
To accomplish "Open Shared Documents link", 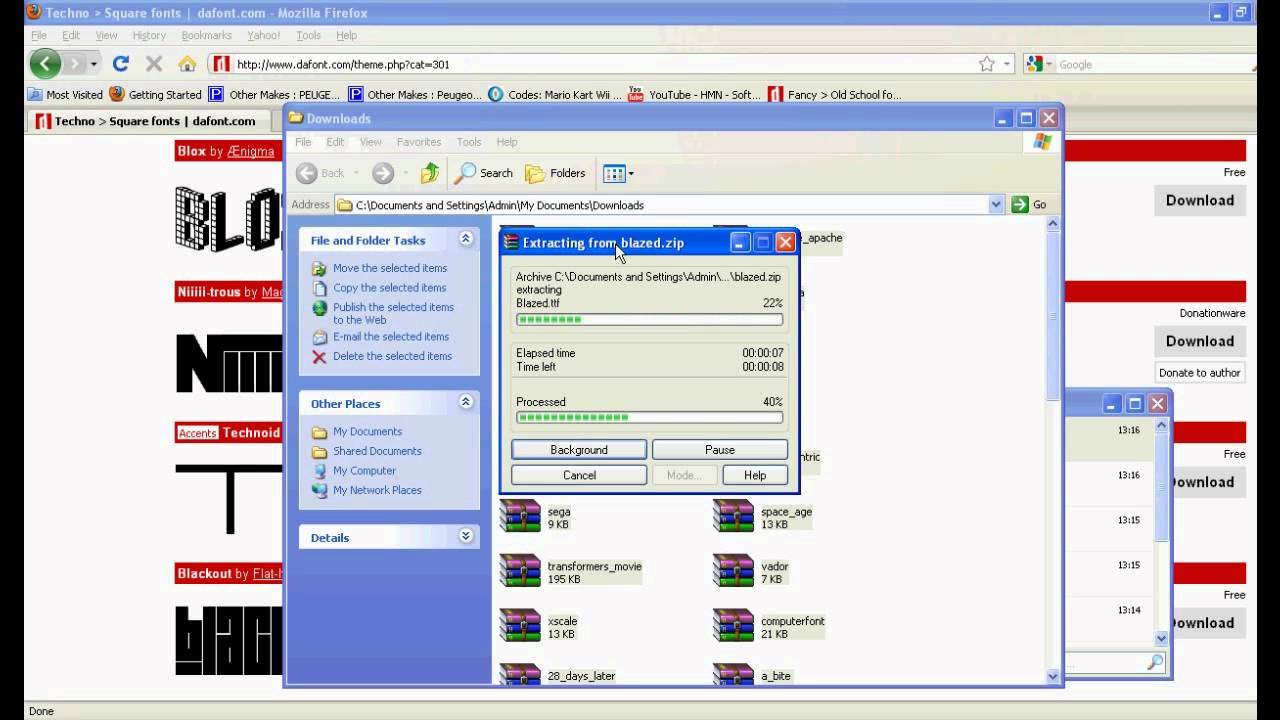I will (377, 451).
